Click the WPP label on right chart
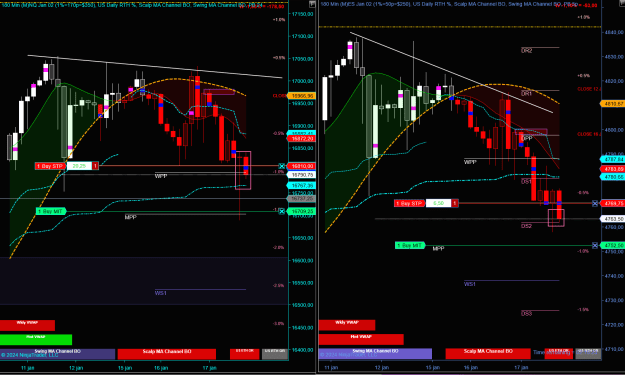The height and width of the screenshot is (375, 625). tap(470, 162)
